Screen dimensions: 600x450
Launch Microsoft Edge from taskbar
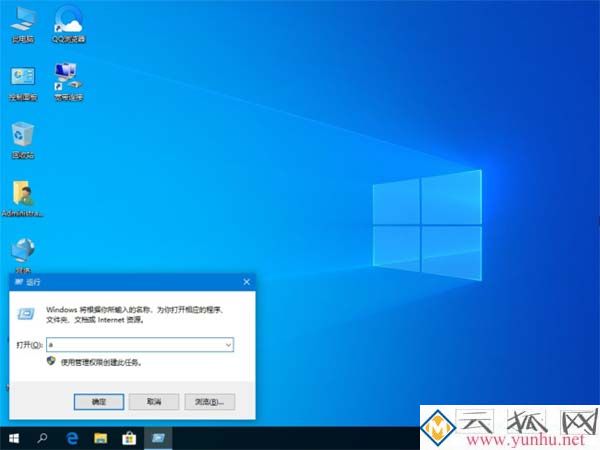[x=72, y=438]
